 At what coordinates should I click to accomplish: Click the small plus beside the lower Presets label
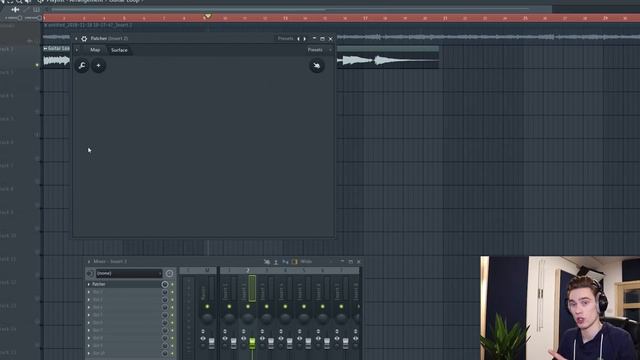pyautogui.click(x=330, y=50)
